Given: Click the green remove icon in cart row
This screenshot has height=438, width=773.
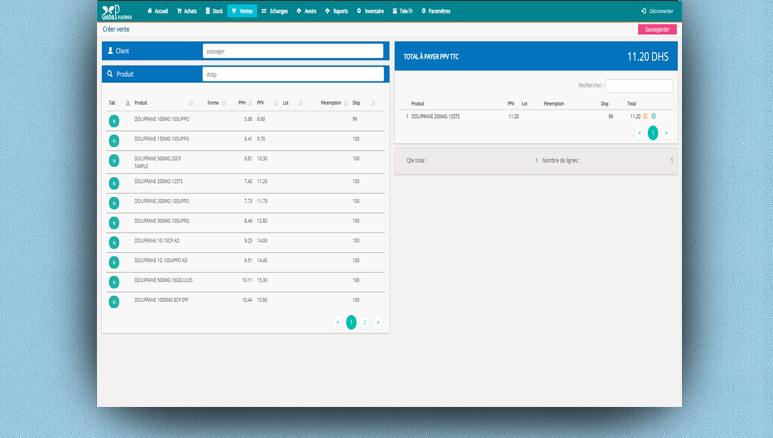Looking at the screenshot, I should pos(654,117).
